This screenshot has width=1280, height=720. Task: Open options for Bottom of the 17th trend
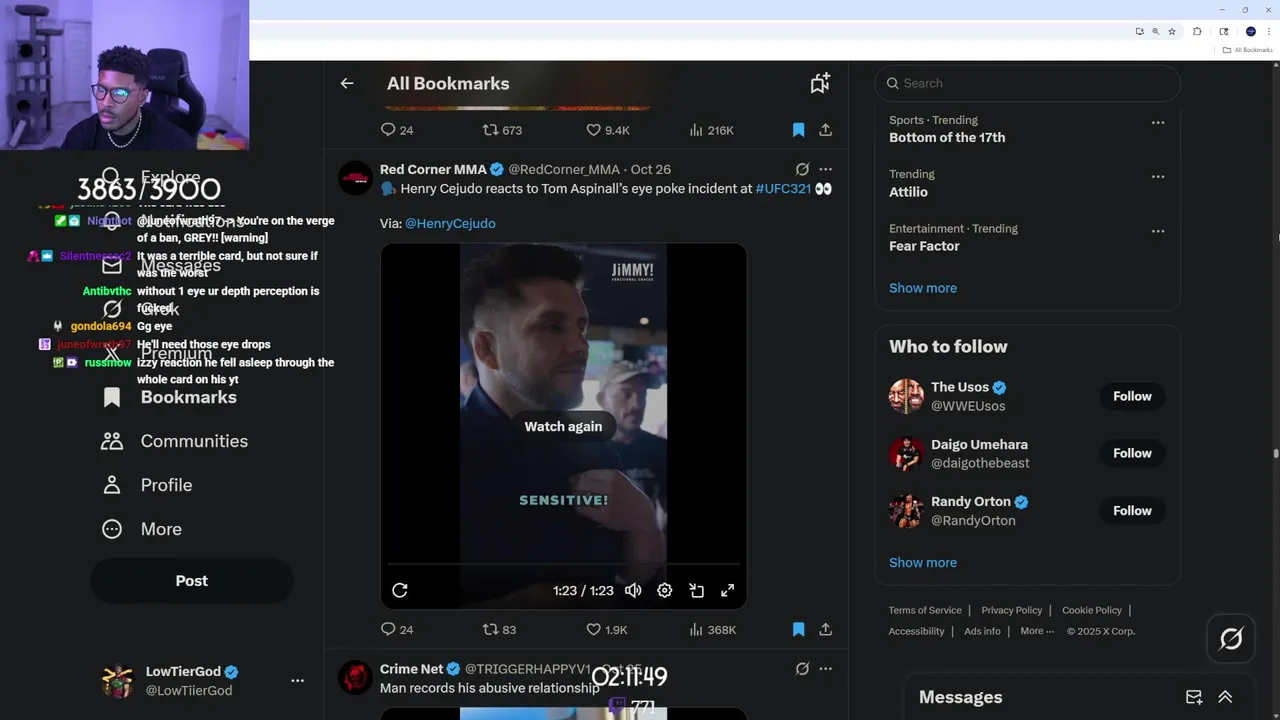coord(1158,123)
